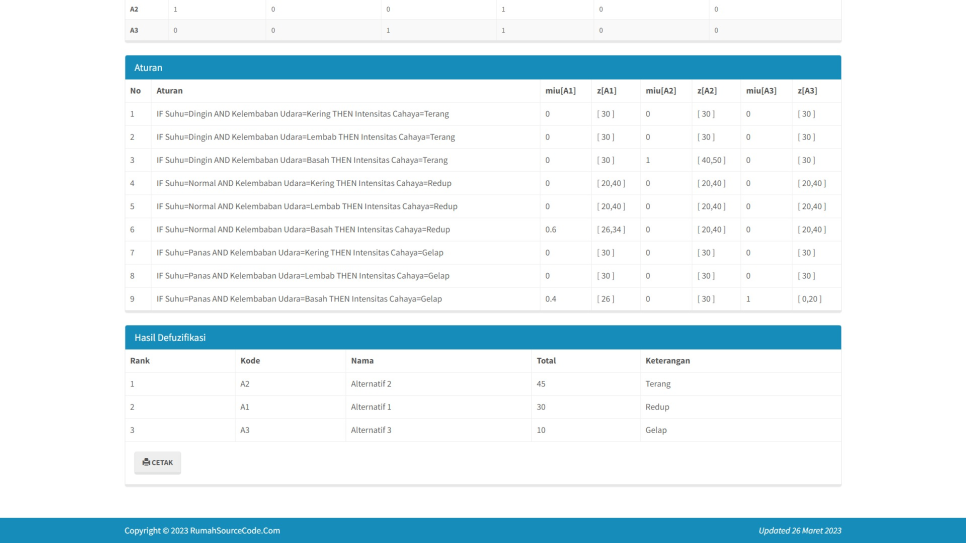Click the total value 45
966x543 pixels.
(x=541, y=384)
